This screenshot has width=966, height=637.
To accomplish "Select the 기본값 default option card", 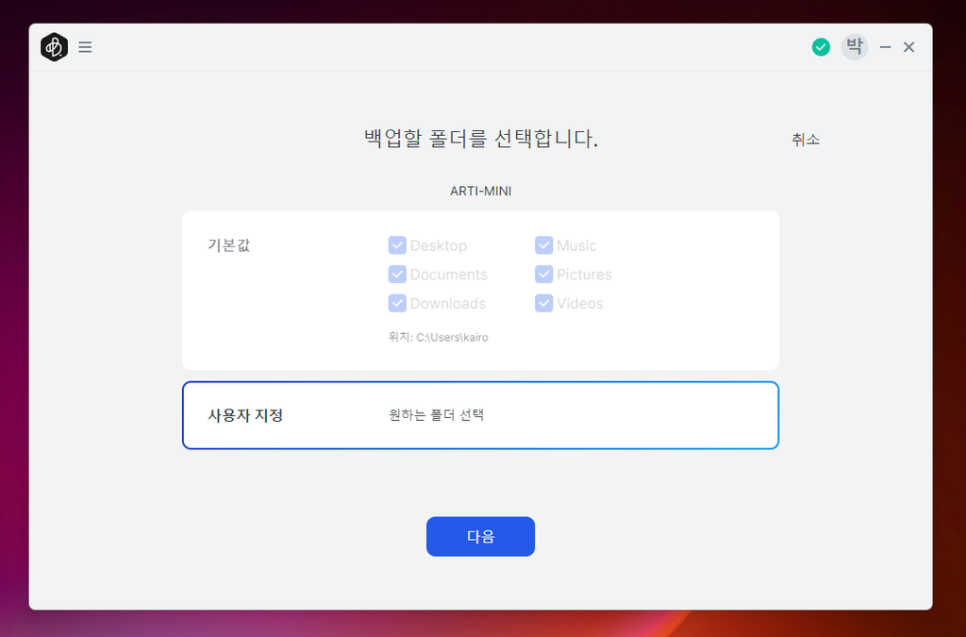I will pyautogui.click(x=481, y=290).
